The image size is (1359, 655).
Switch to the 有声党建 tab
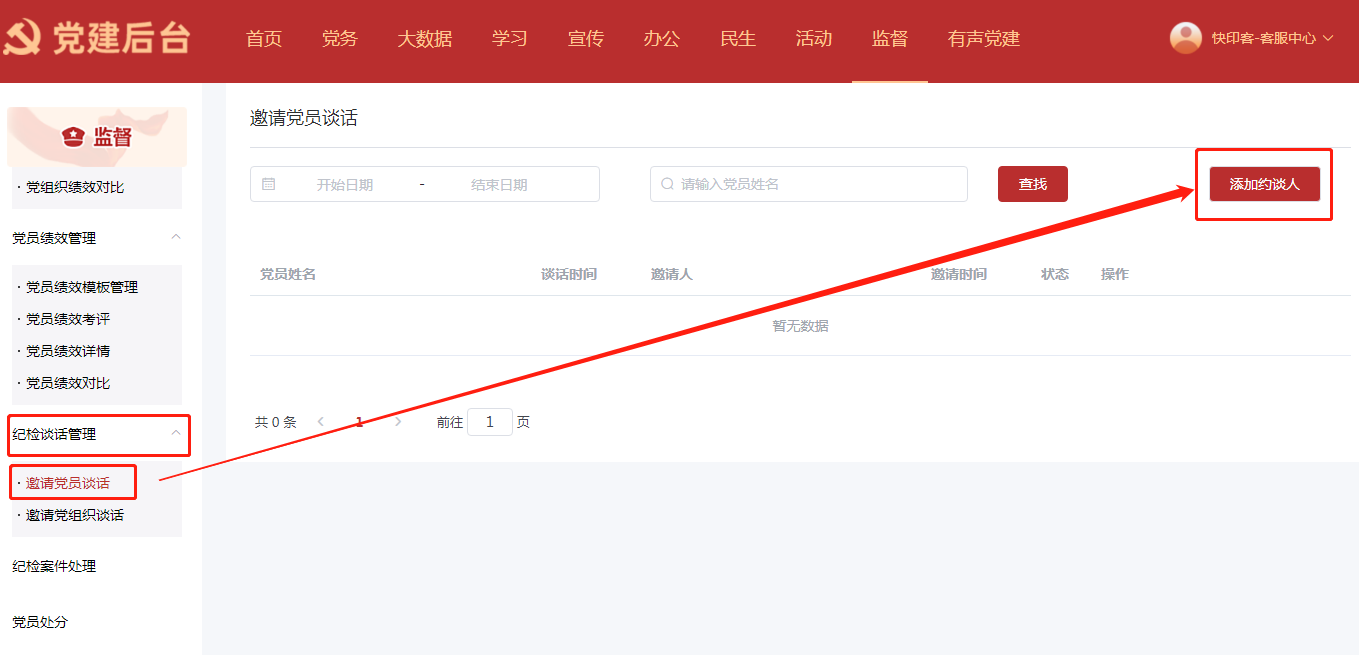coord(983,39)
